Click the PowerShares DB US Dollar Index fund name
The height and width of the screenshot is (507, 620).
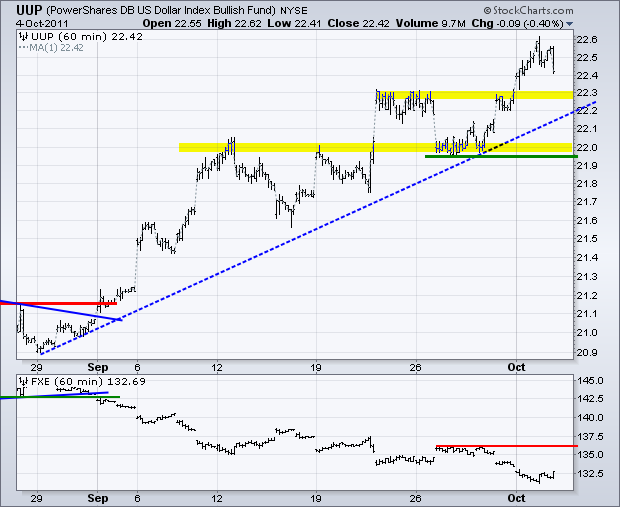(161, 10)
